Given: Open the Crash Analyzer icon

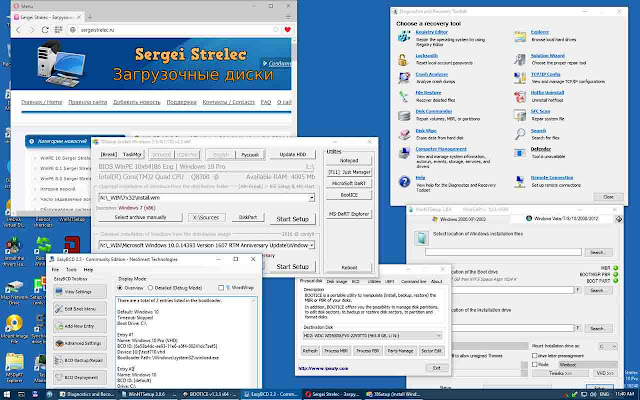Looking at the screenshot, I should pyautogui.click(x=404, y=78).
